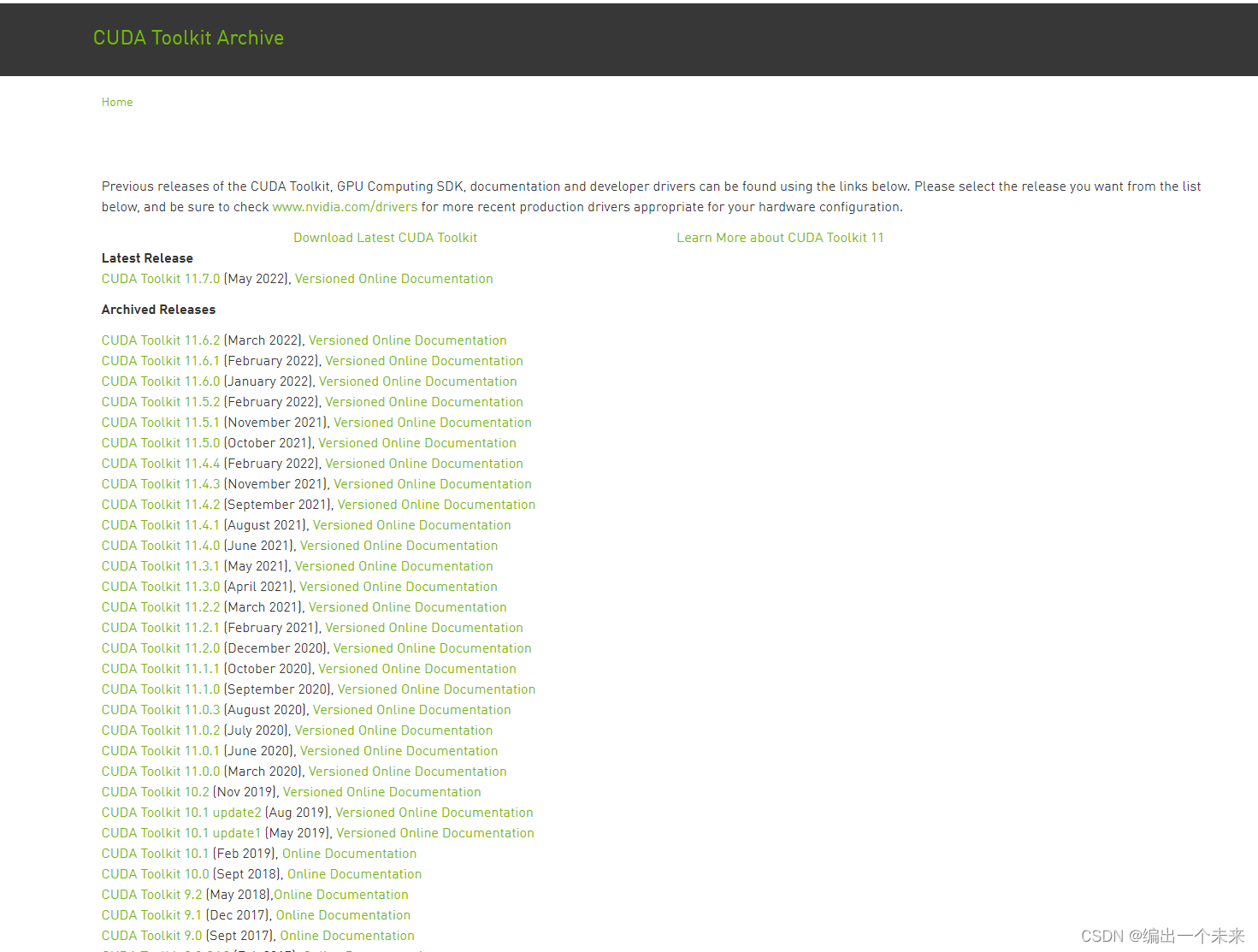Open documentation link for CUDA 11.0.2
This screenshot has height=952, width=1258.
[x=393, y=730]
